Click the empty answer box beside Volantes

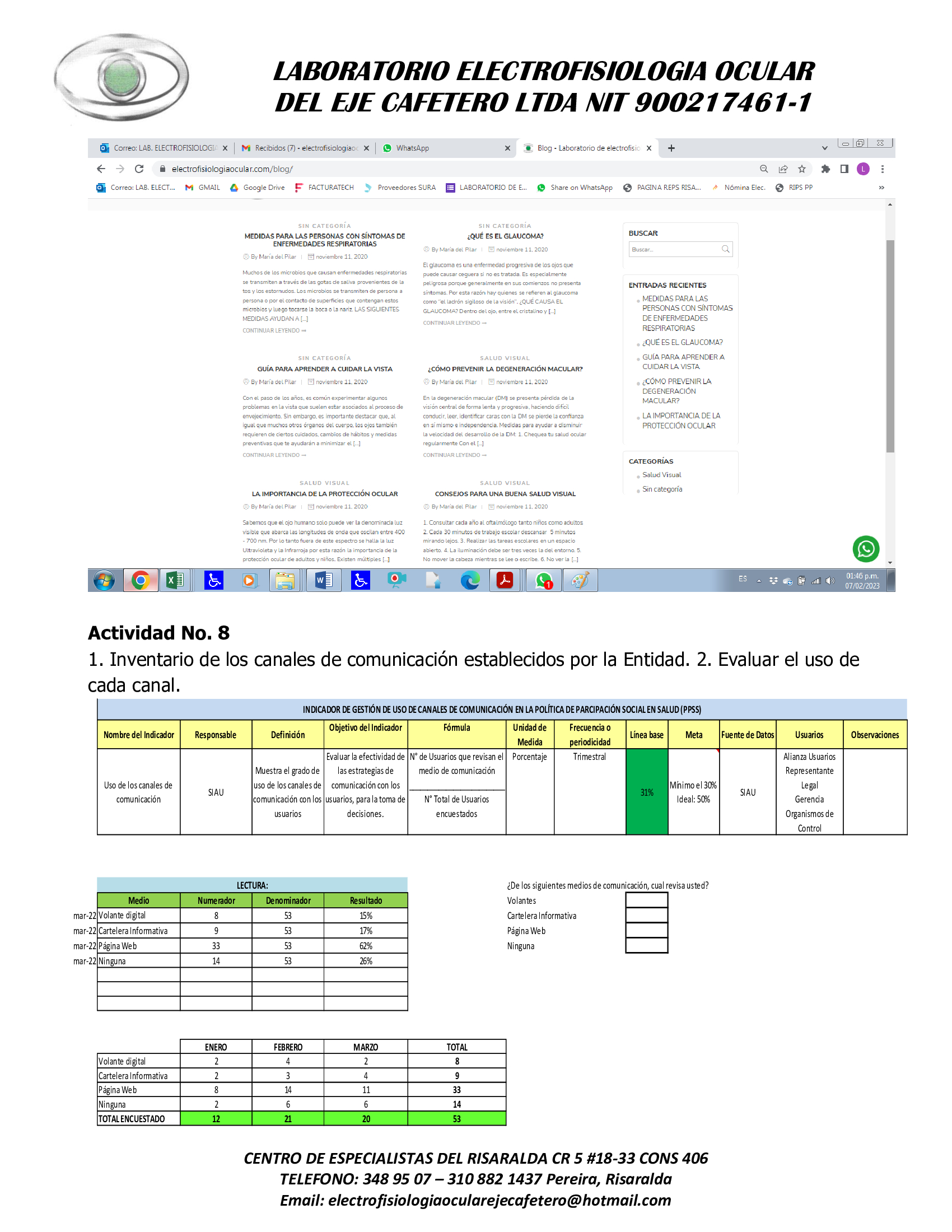[x=647, y=900]
